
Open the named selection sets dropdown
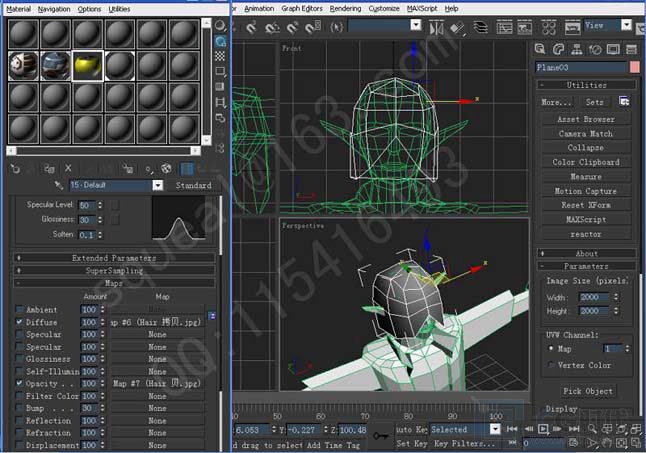pos(416,26)
